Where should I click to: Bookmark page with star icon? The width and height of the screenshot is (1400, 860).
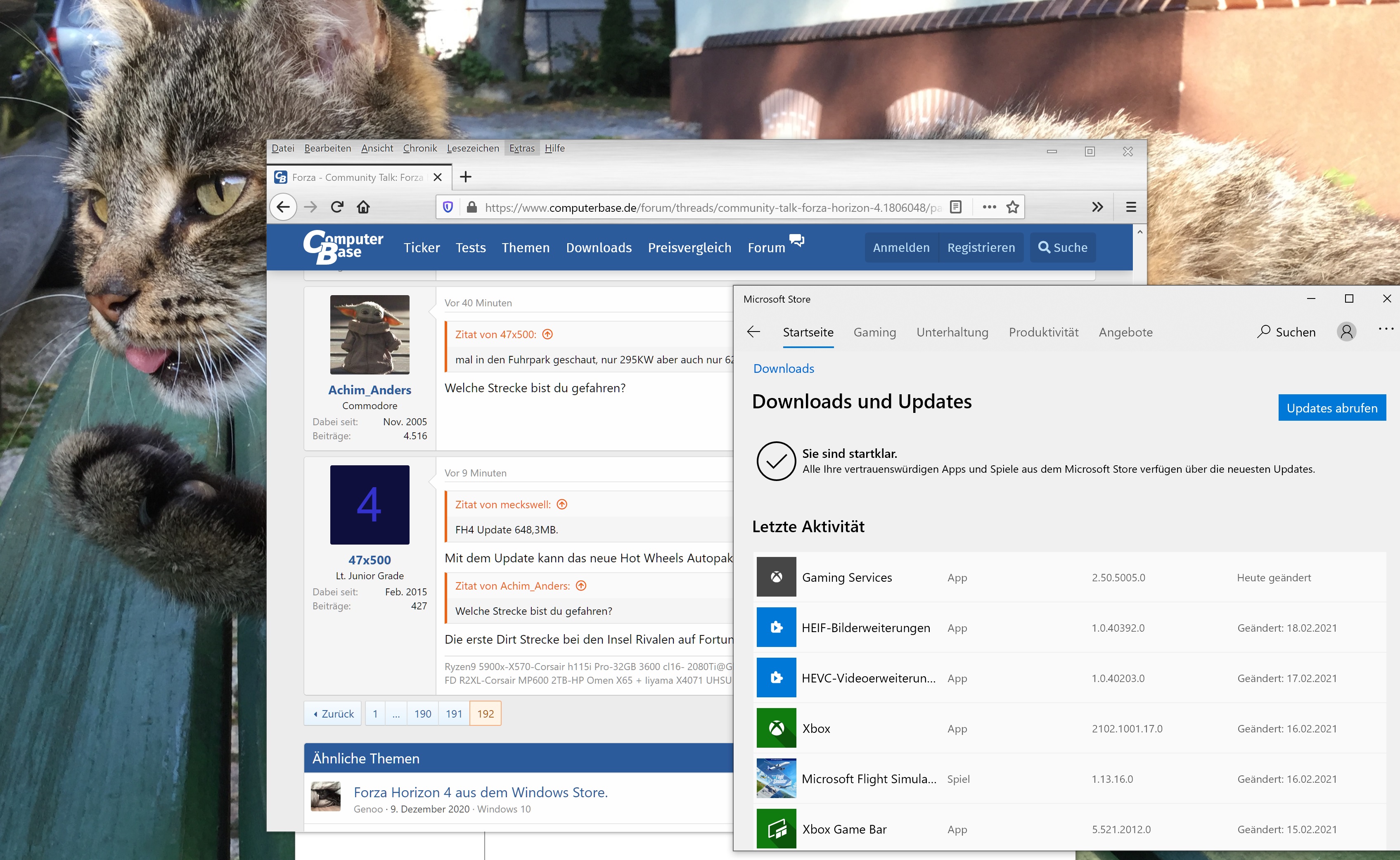pyautogui.click(x=1013, y=207)
